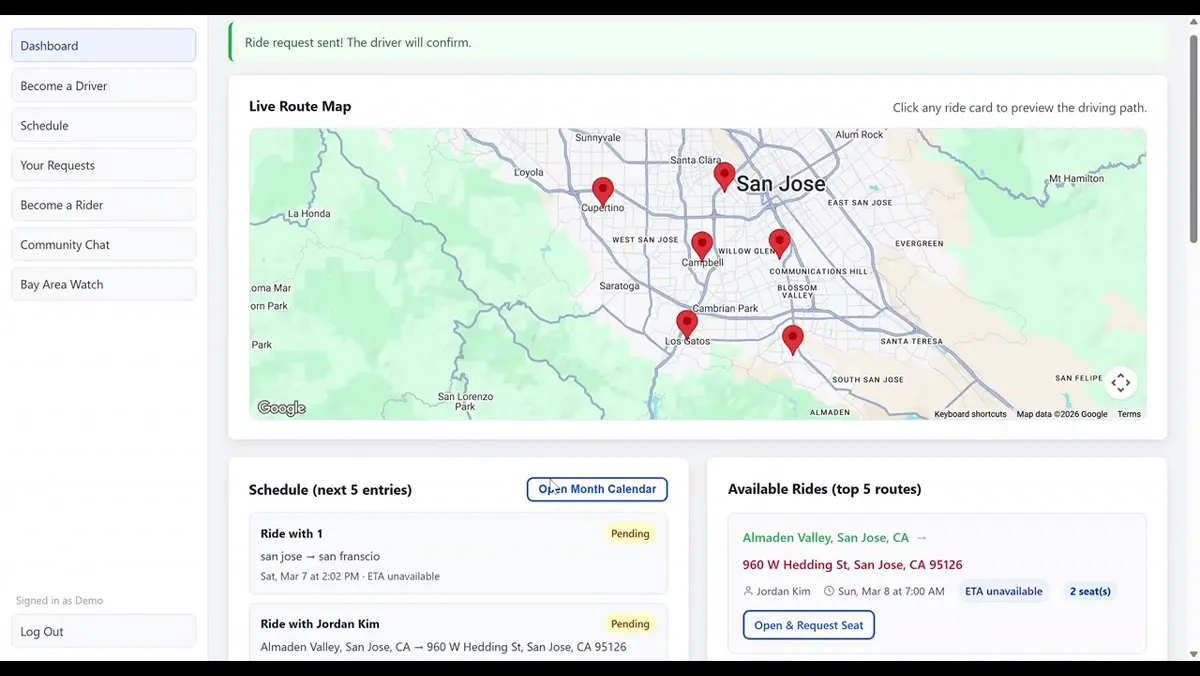Open Bay Area Watch

click(x=104, y=284)
